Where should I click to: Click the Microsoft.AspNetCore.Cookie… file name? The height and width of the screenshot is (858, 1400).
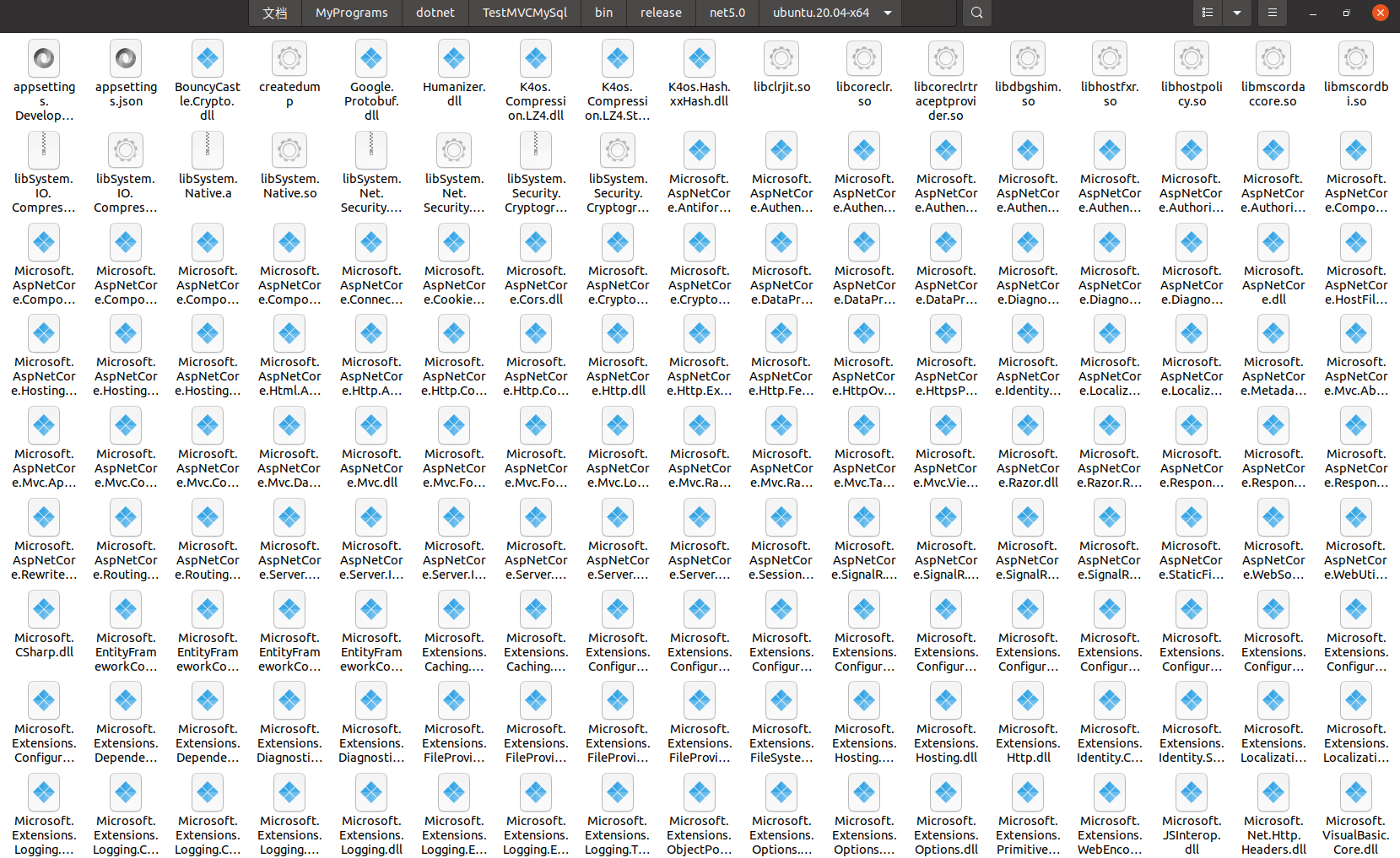coord(454,285)
